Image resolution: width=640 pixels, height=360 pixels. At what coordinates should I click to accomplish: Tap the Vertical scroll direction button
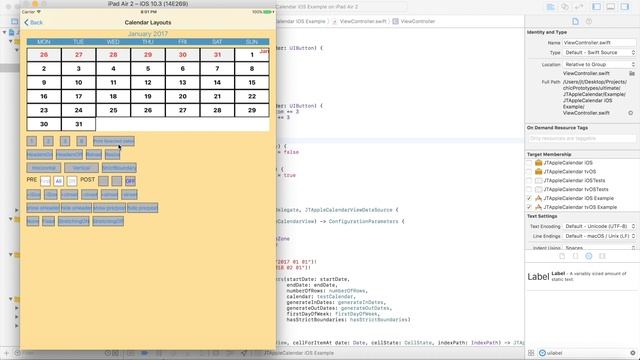pos(81,168)
